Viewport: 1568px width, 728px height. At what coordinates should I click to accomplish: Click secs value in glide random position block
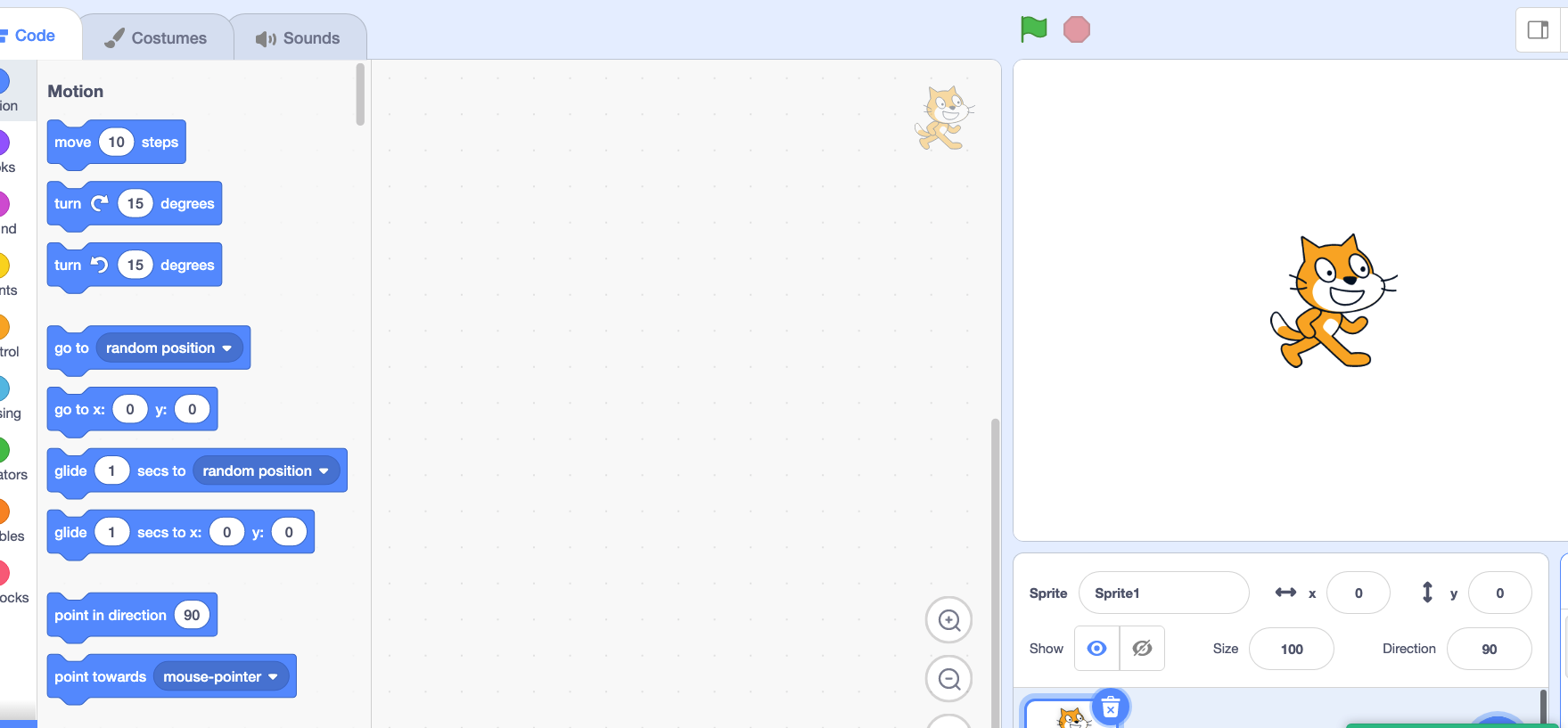tap(111, 470)
